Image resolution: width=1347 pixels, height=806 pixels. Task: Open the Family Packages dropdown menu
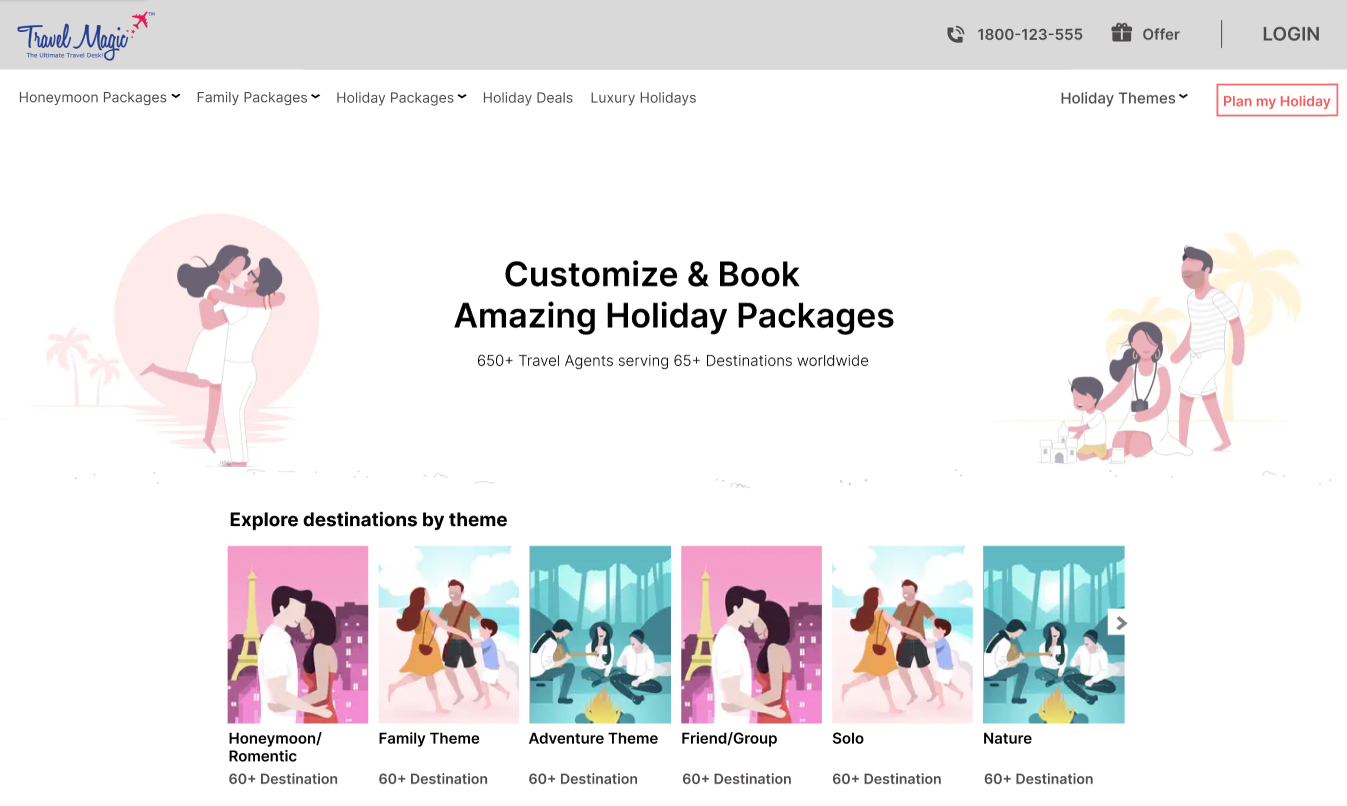pos(257,97)
